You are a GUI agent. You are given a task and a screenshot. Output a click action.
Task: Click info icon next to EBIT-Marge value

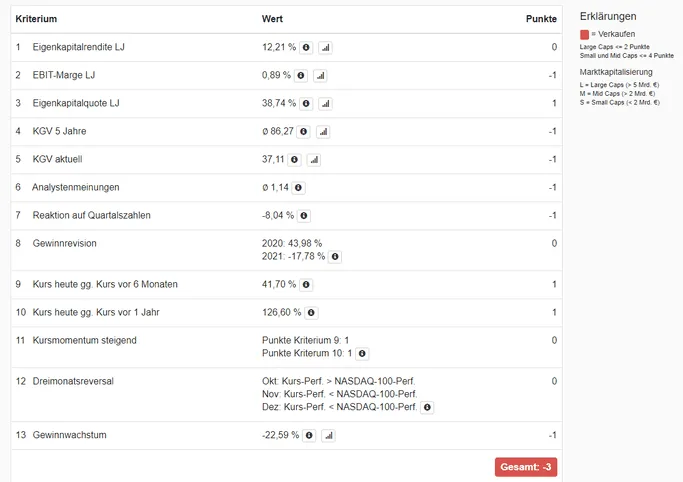pyautogui.click(x=301, y=75)
